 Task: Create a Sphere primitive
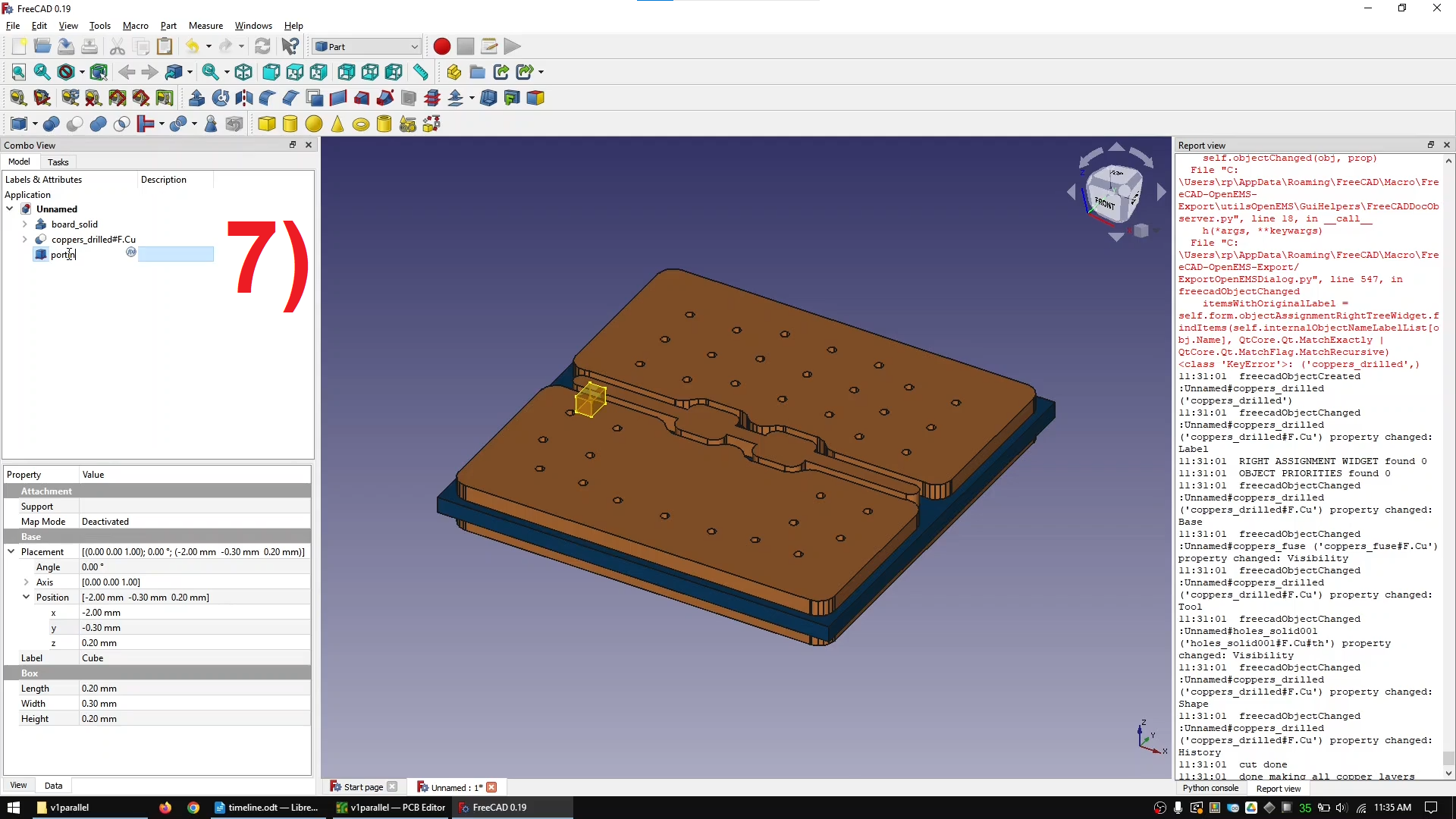click(314, 124)
